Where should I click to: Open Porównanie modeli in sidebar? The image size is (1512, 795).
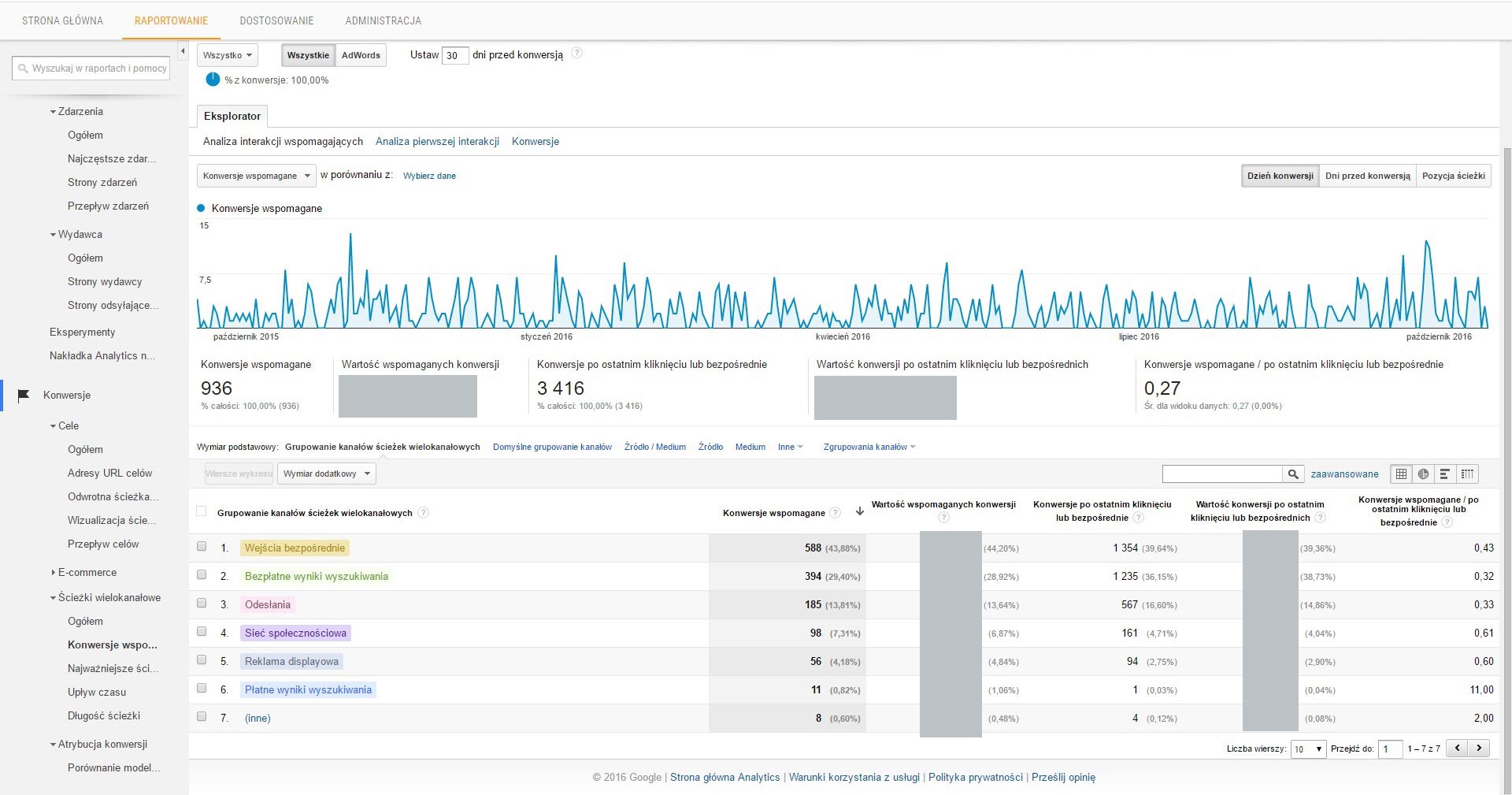tap(113, 767)
